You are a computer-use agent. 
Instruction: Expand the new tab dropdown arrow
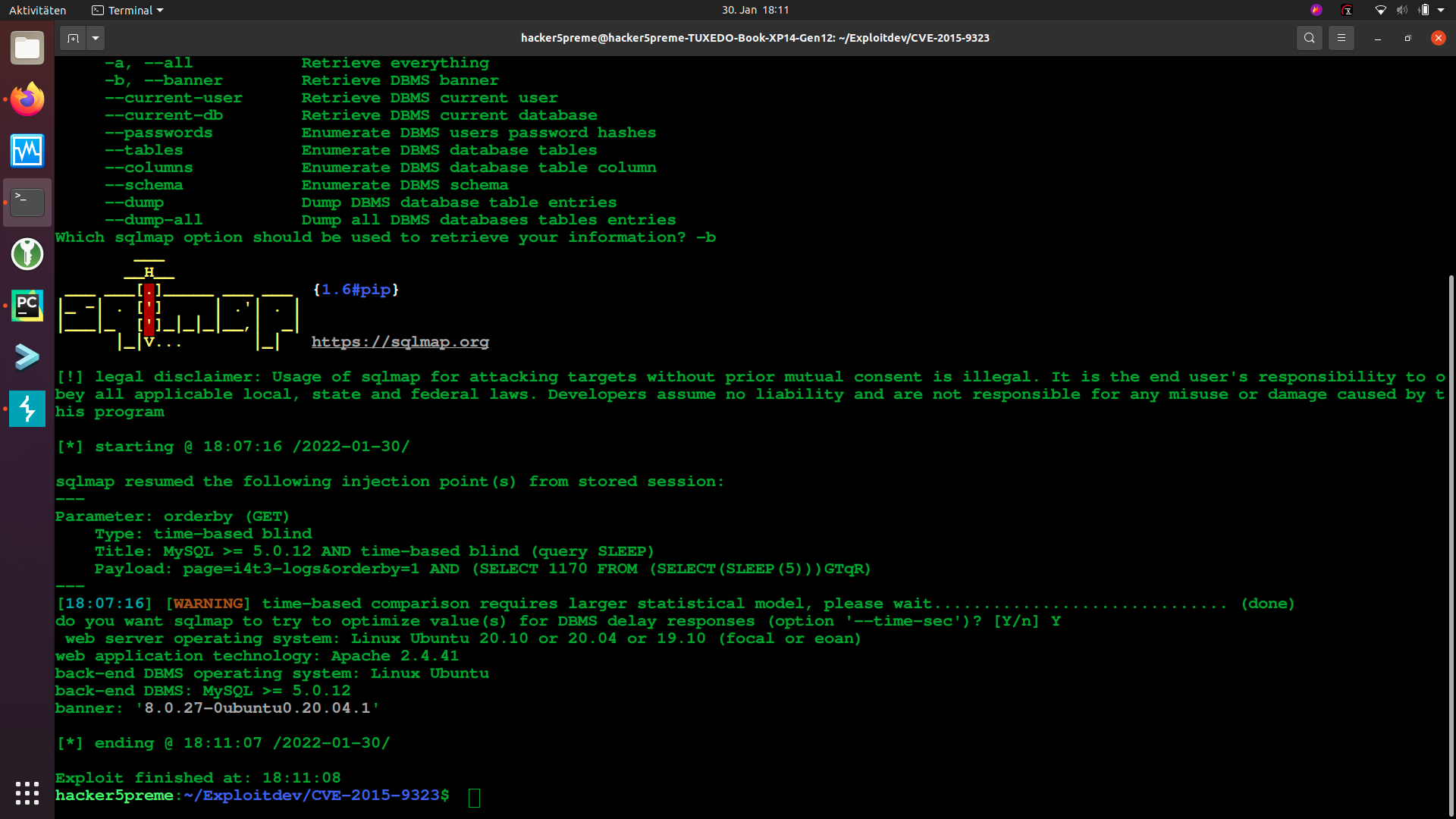click(96, 38)
